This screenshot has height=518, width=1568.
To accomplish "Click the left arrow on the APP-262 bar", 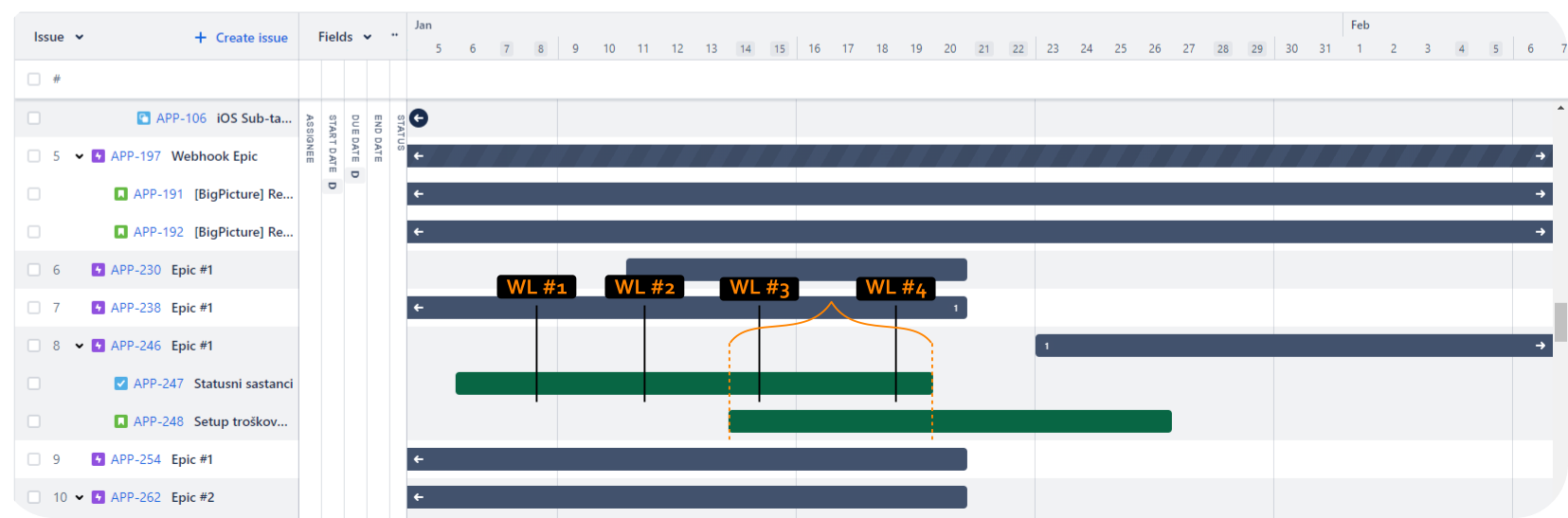I will tap(419, 497).
